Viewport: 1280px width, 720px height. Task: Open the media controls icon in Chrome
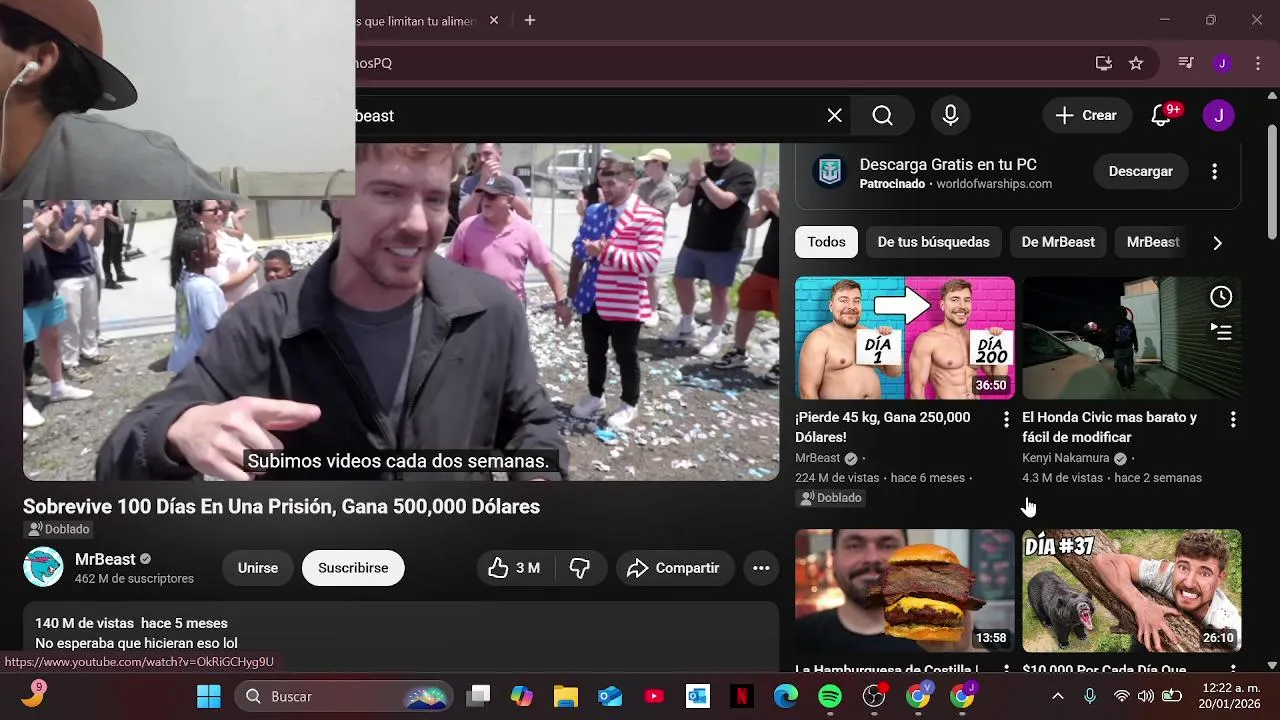(1186, 63)
